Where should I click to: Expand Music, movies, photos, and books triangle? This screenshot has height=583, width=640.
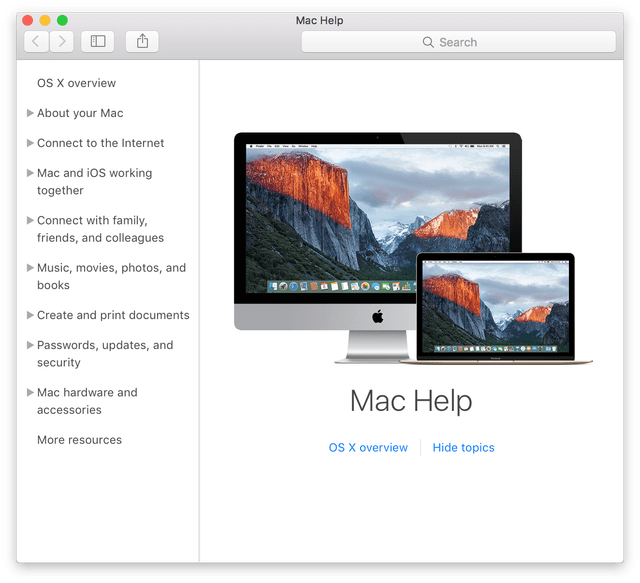30,268
